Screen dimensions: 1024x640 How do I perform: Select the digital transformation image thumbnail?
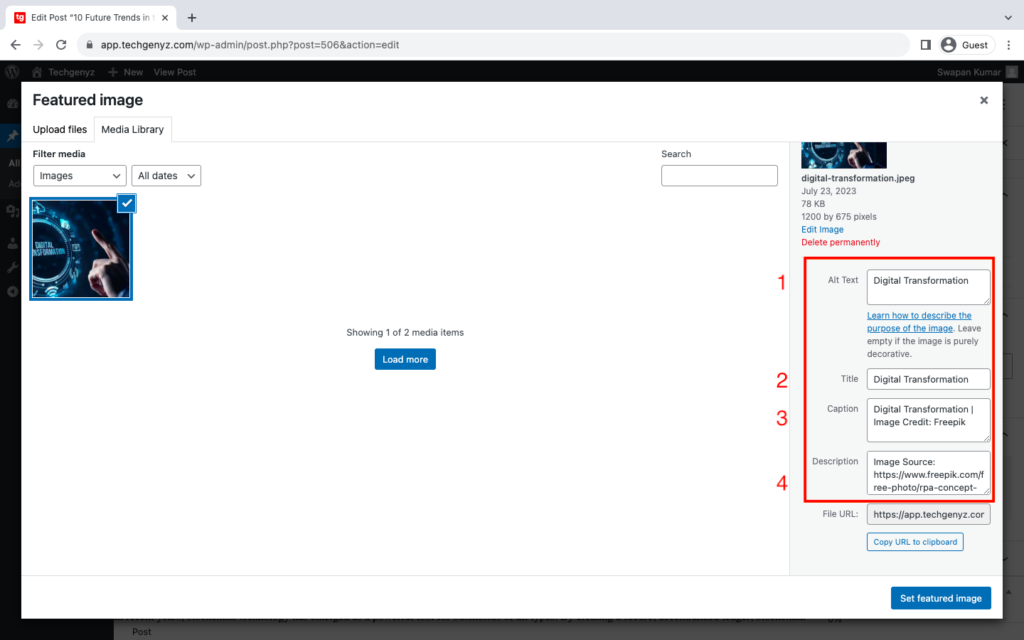[x=81, y=249]
